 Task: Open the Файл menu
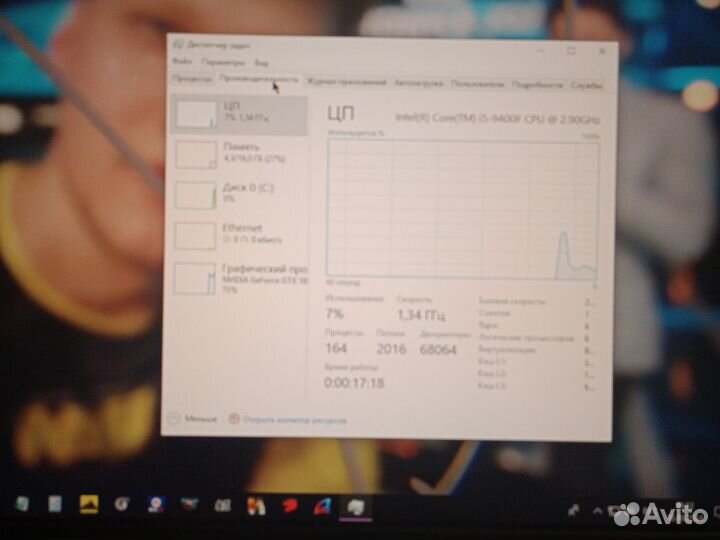[182, 62]
